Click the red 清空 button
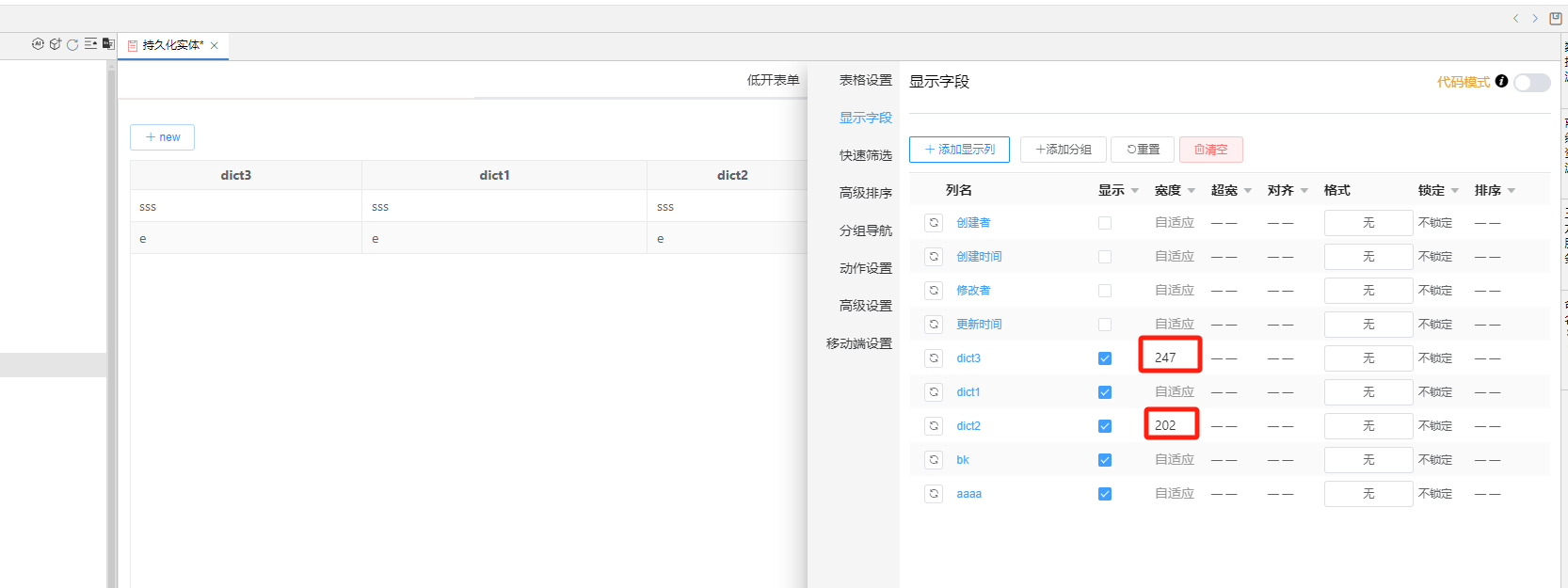The width and height of the screenshot is (1568, 588). pos(1210,150)
